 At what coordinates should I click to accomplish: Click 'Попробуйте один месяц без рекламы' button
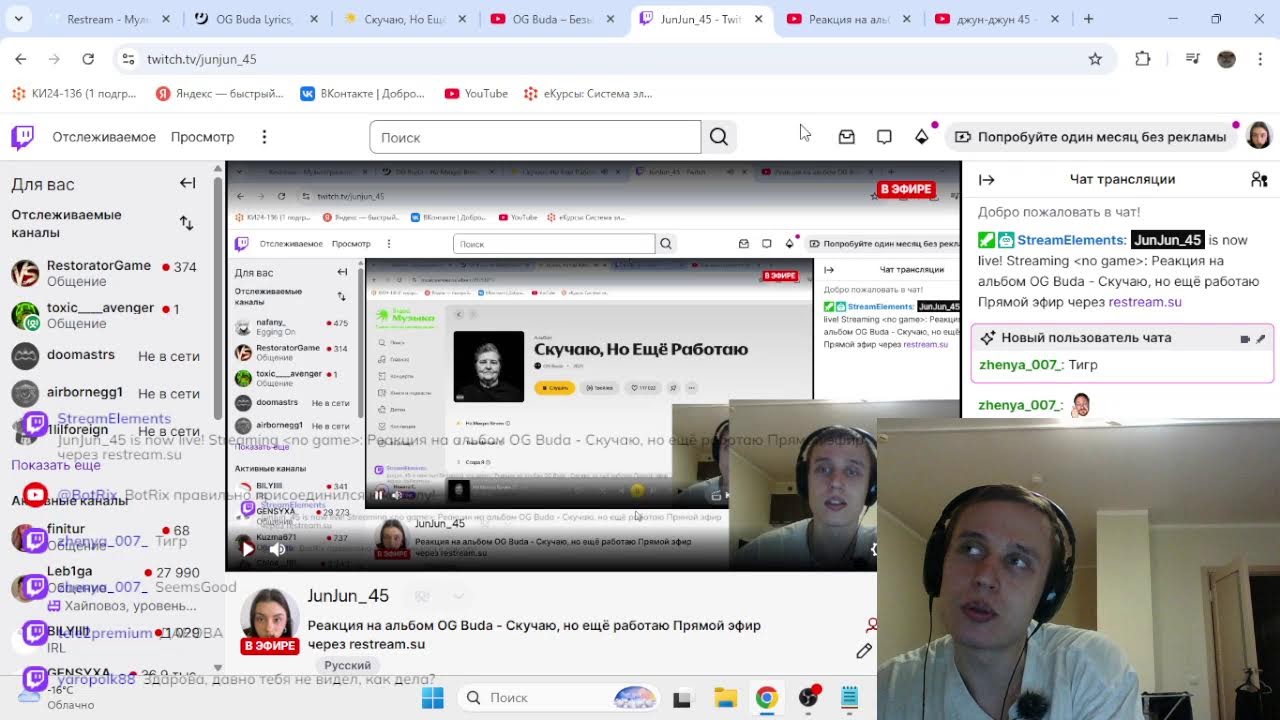point(1090,137)
